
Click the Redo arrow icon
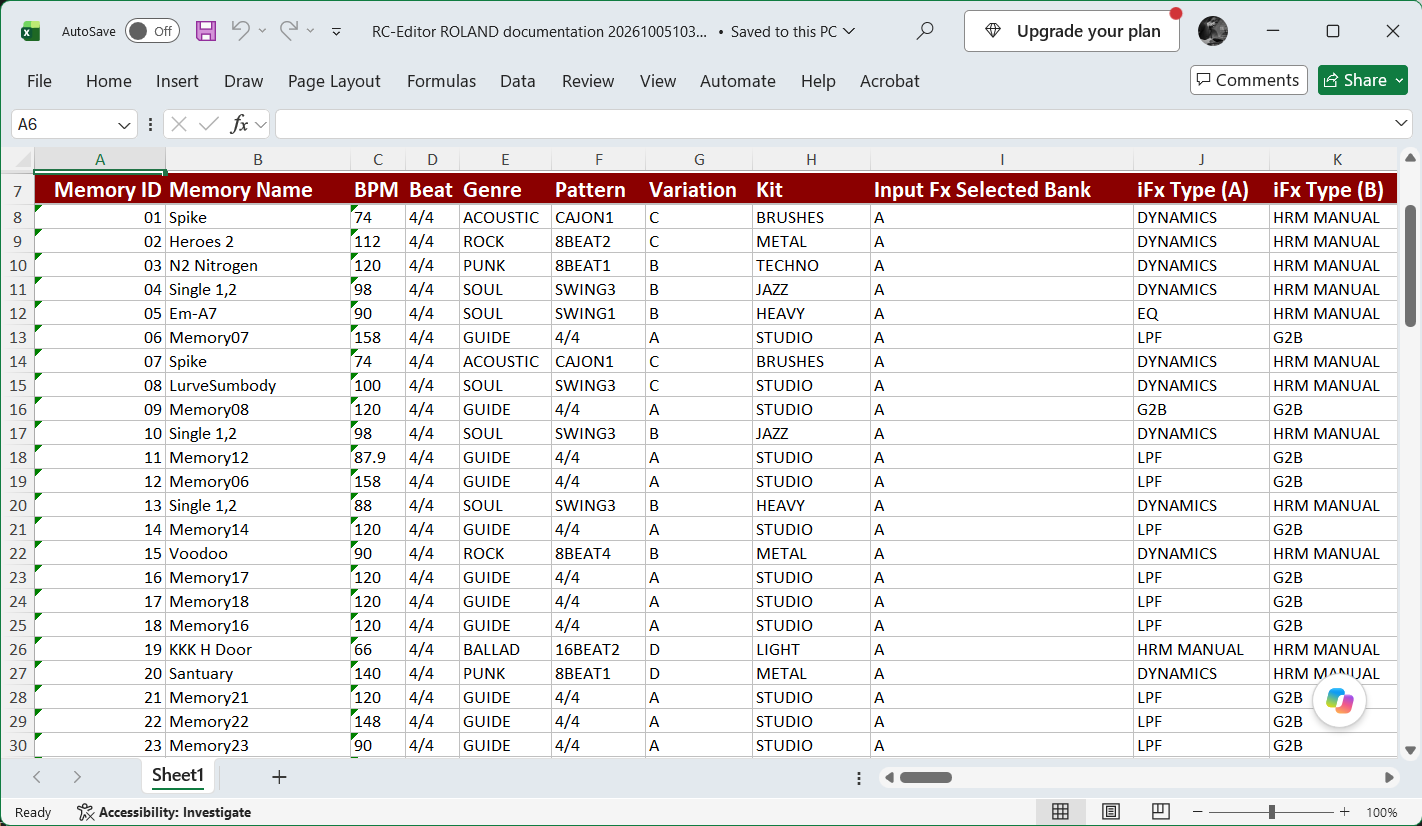[x=289, y=31]
